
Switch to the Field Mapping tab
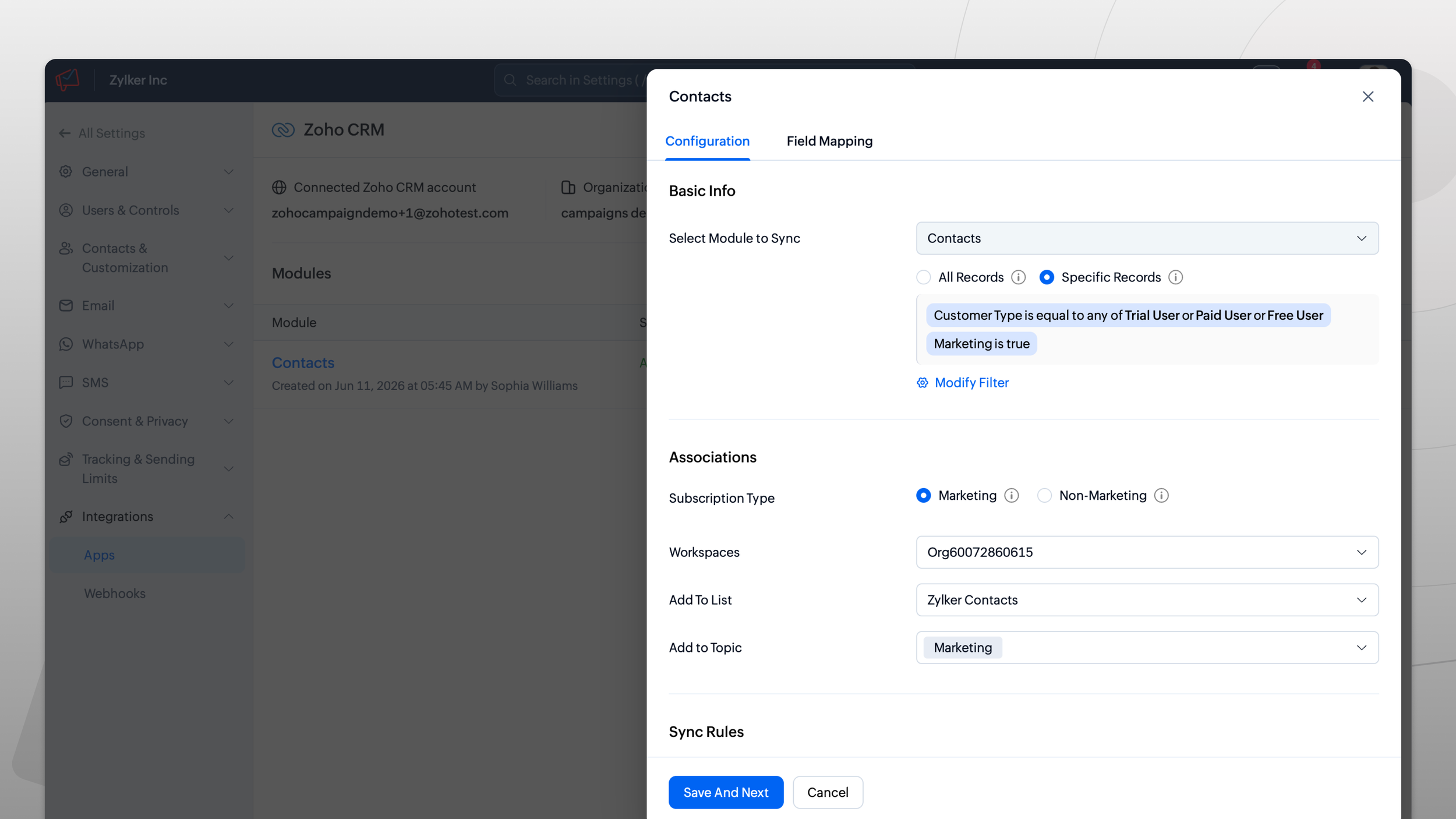click(829, 142)
